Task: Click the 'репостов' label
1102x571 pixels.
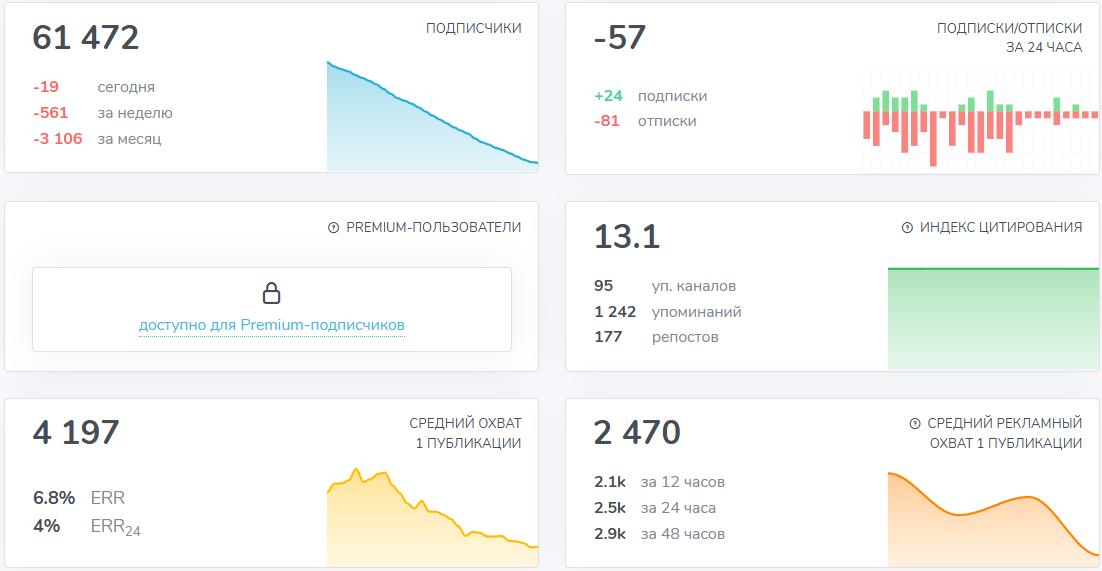Action: tap(685, 337)
